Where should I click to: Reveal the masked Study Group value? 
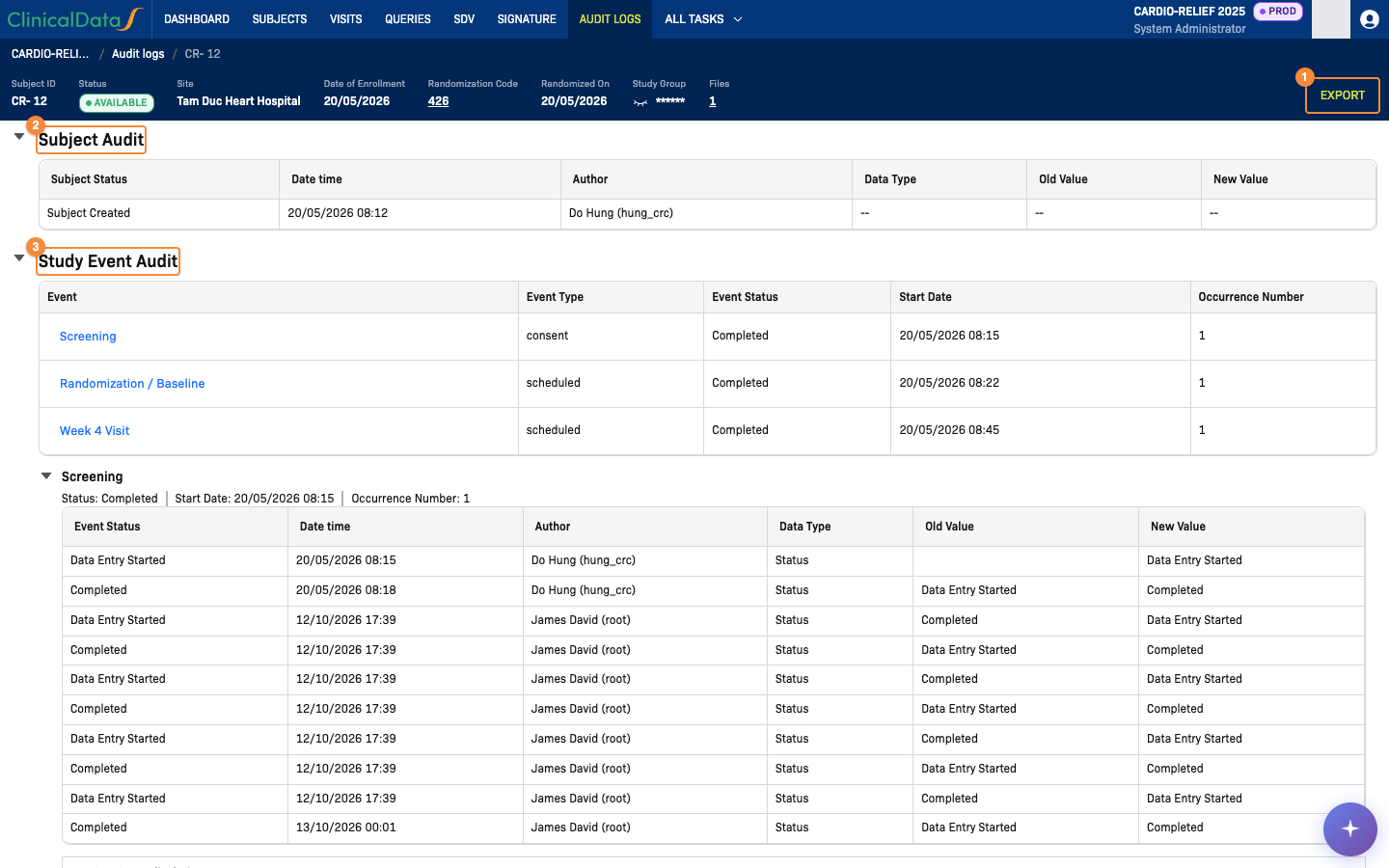pyautogui.click(x=640, y=102)
